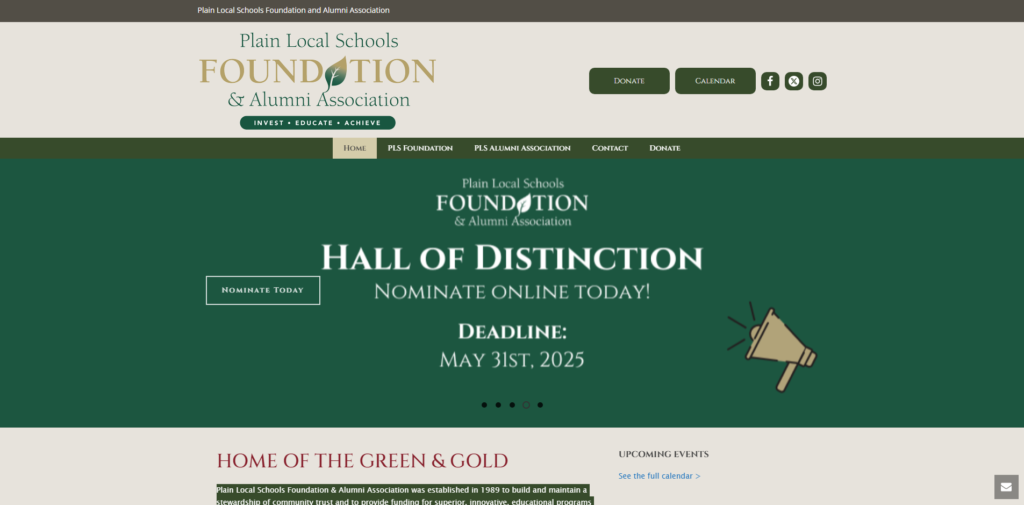Select the Home navigation tab
The width and height of the screenshot is (1024, 505).
click(x=354, y=148)
